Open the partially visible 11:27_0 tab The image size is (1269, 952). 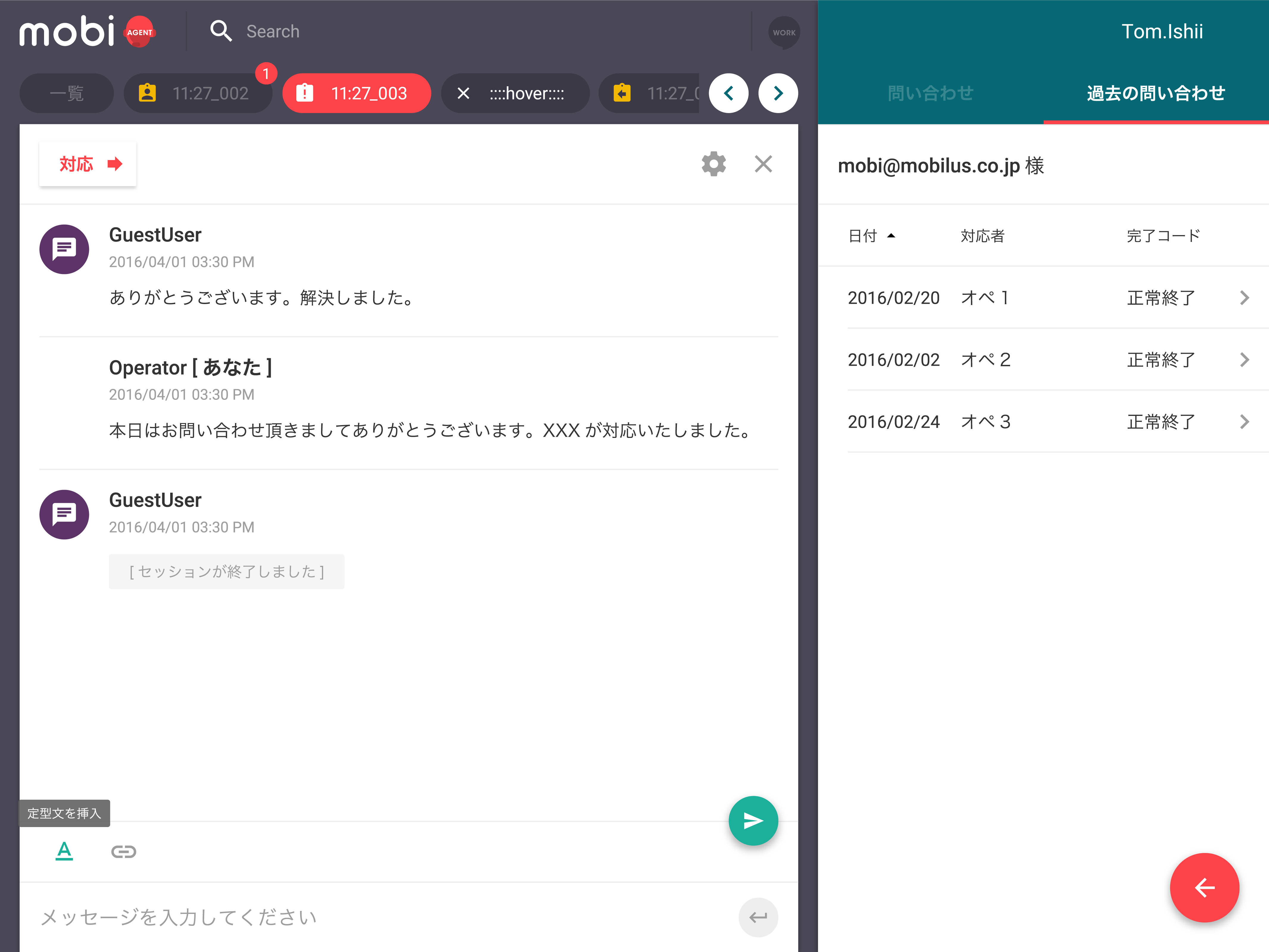650,93
